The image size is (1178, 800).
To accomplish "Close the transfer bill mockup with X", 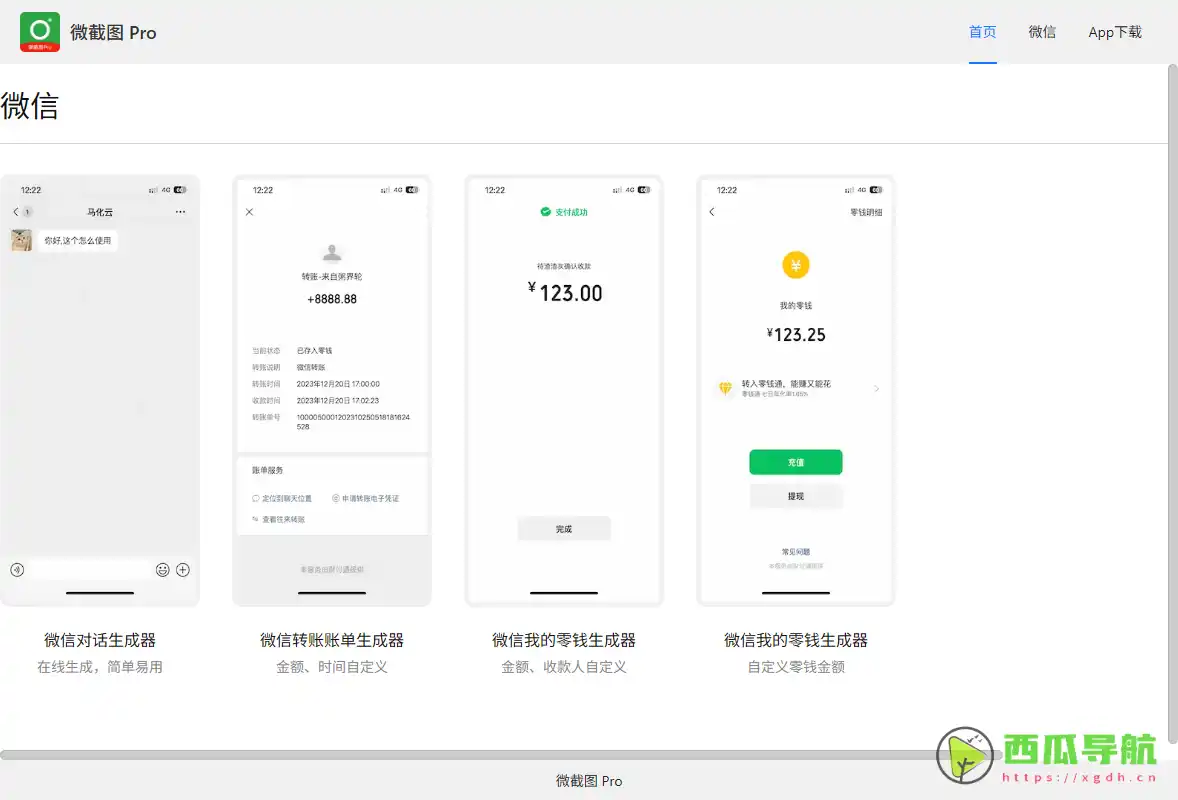I will [x=249, y=212].
